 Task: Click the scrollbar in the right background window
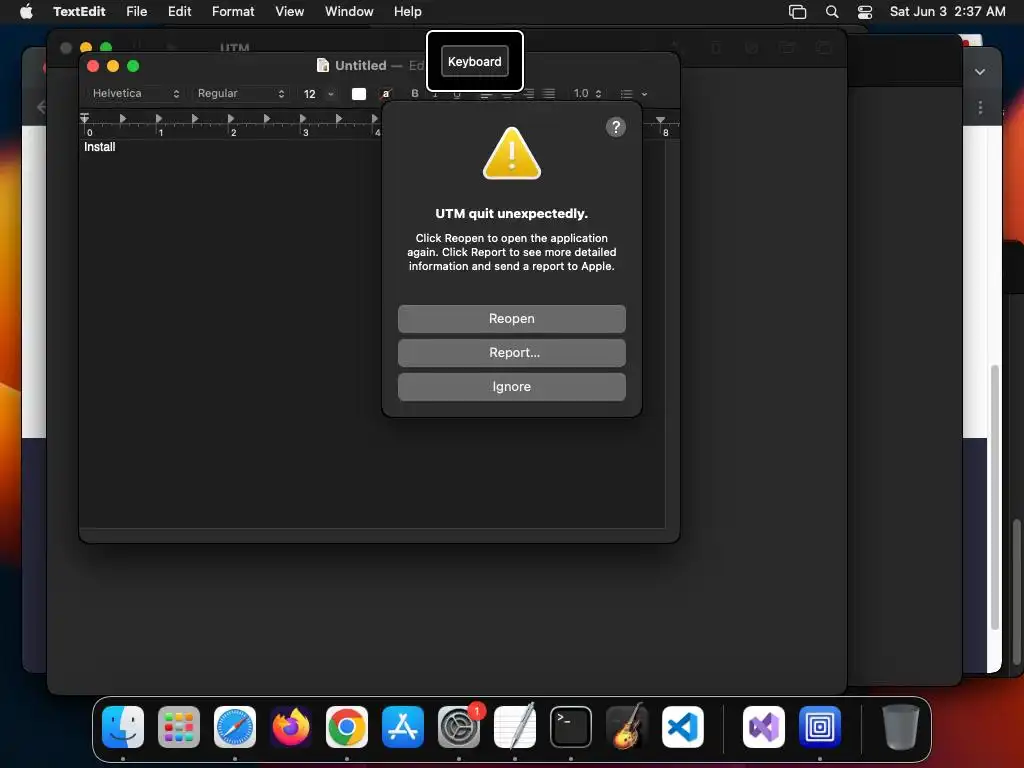coord(995,496)
